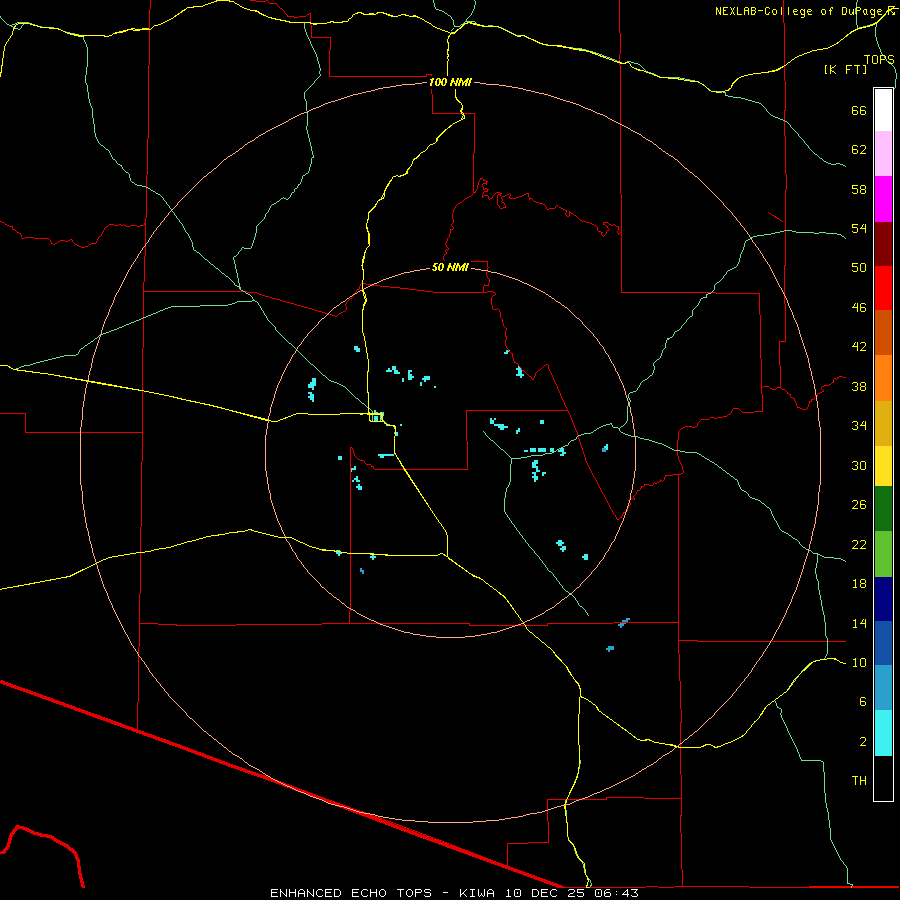
Task: Click the 42 legend value
Action: 859,346
